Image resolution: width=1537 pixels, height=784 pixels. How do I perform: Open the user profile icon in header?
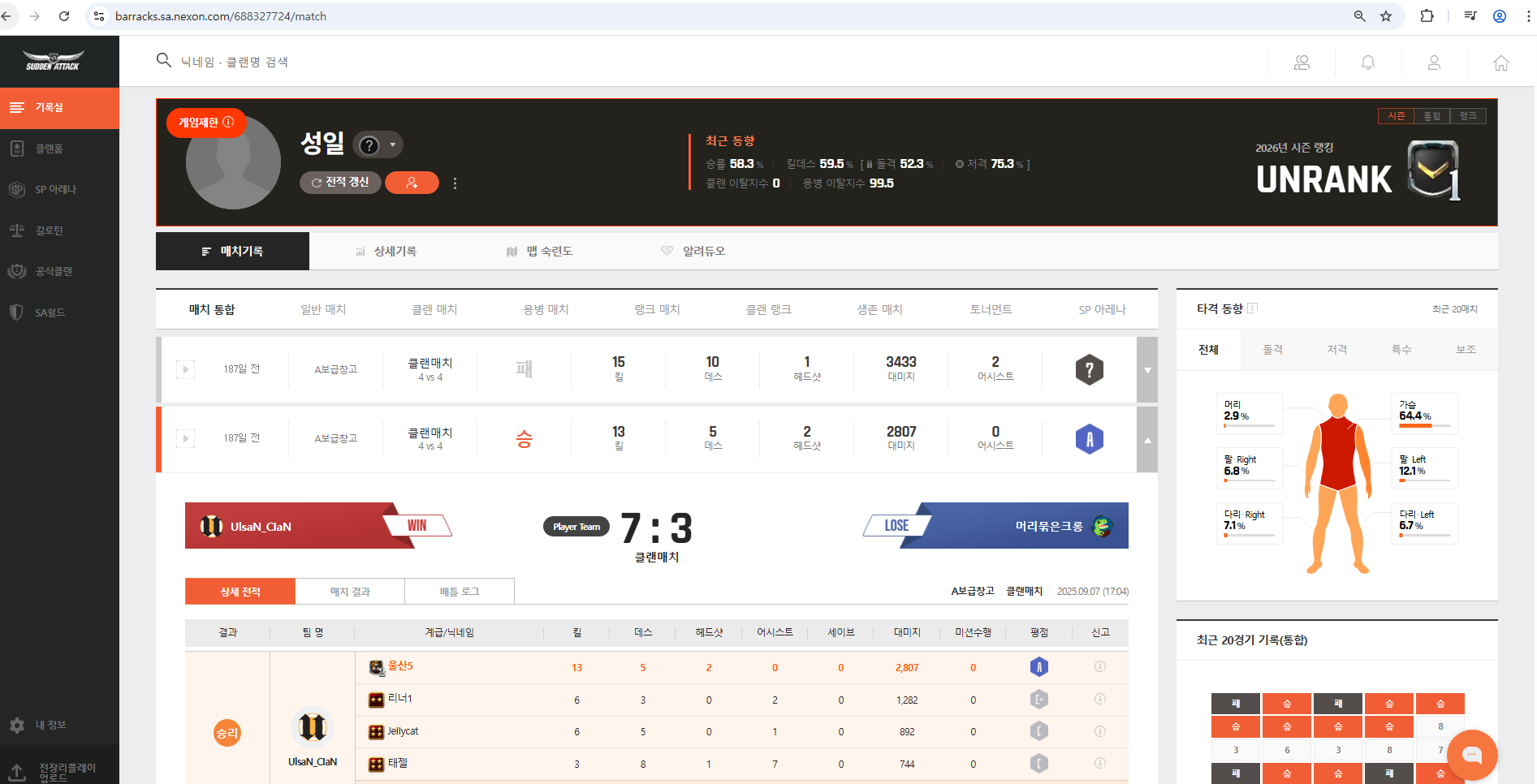click(1434, 62)
